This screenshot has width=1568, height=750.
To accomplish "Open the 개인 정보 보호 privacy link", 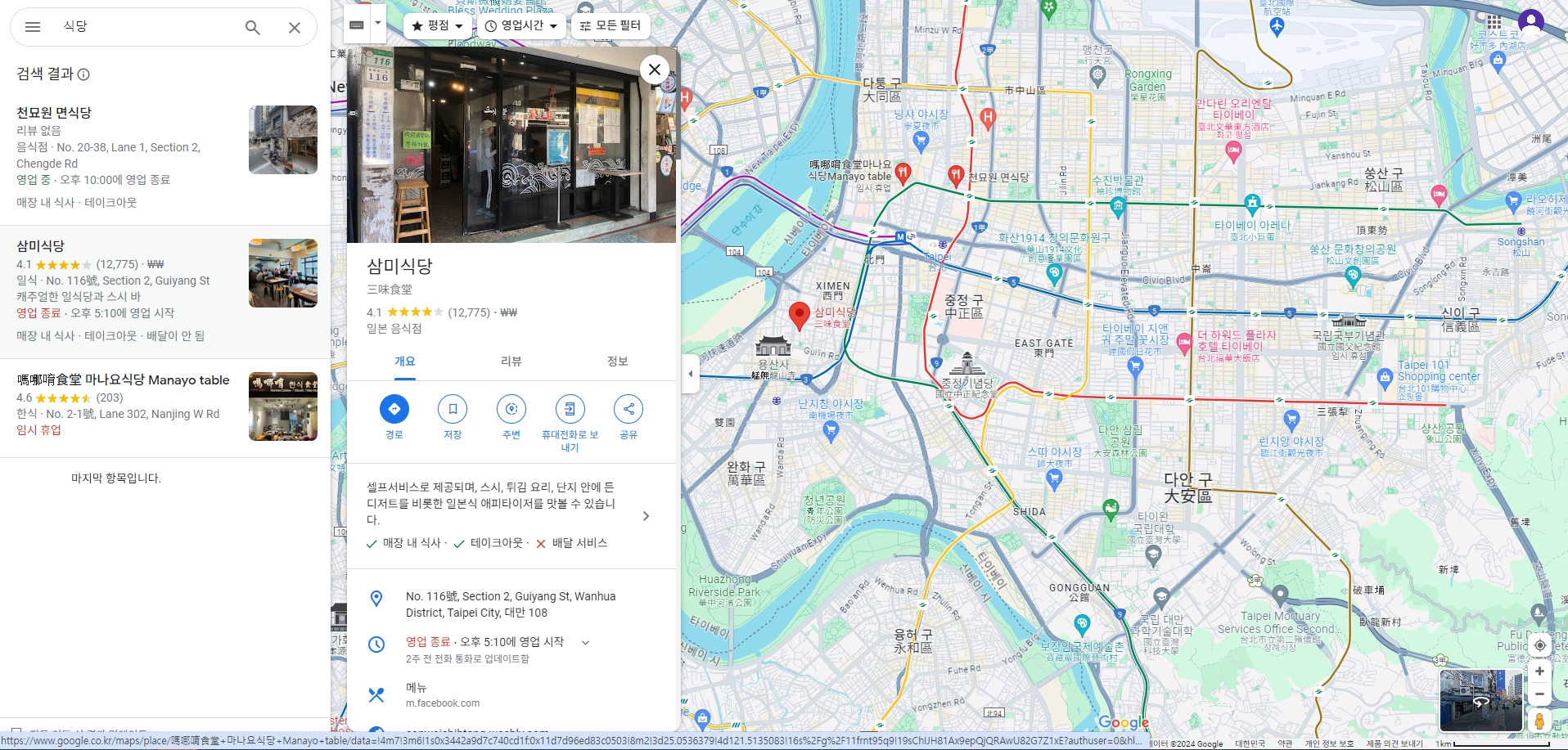I will coord(1329,743).
